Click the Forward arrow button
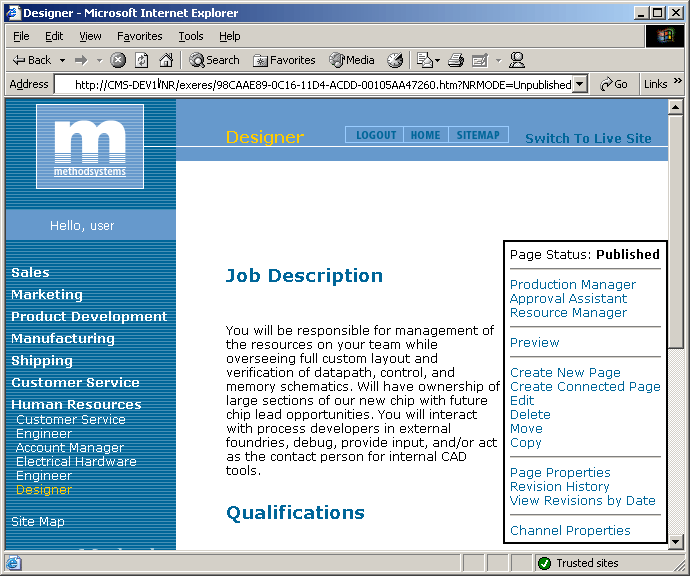The width and height of the screenshot is (690, 576). point(81,60)
